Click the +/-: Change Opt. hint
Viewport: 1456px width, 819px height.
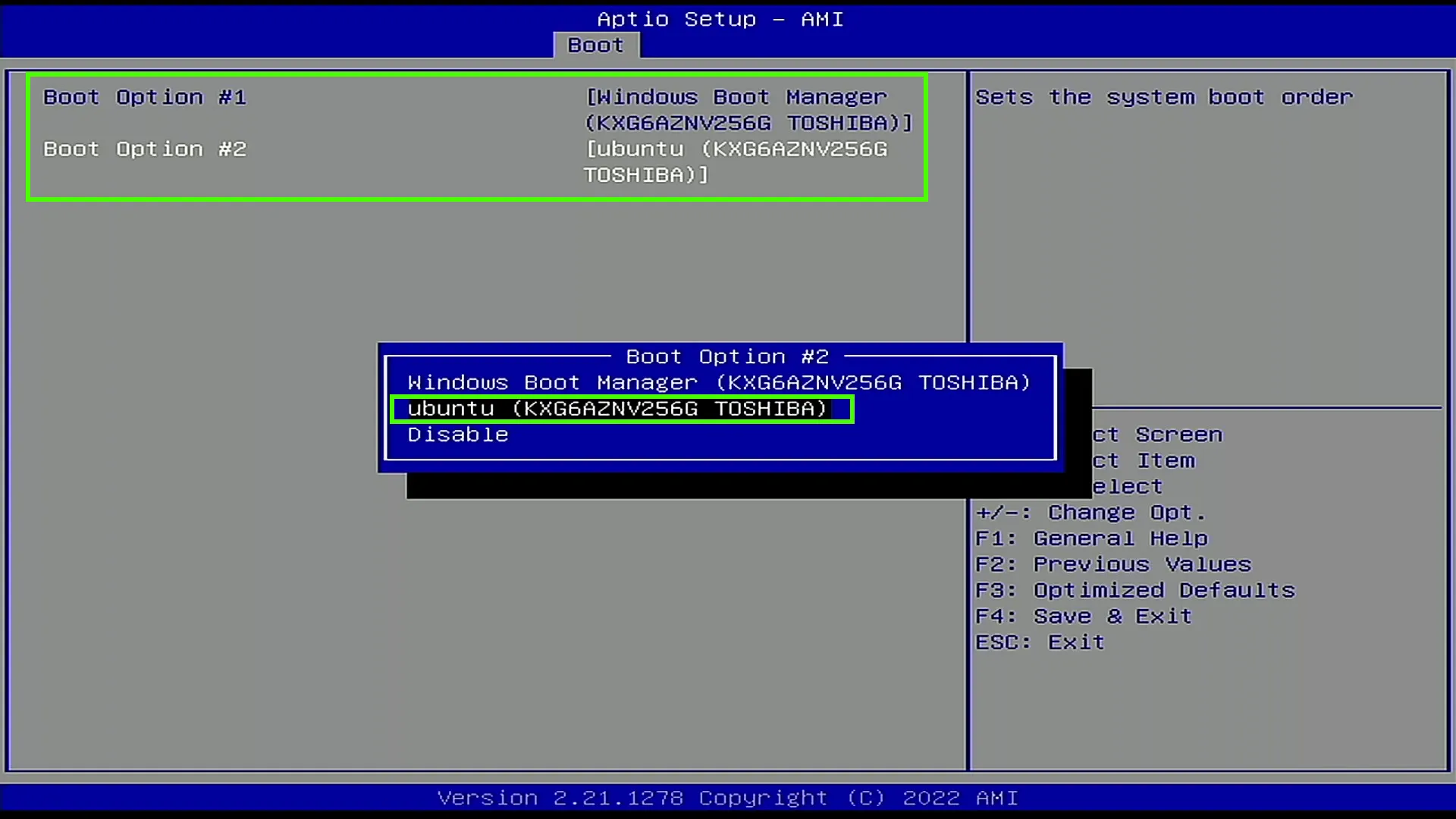1090,513
